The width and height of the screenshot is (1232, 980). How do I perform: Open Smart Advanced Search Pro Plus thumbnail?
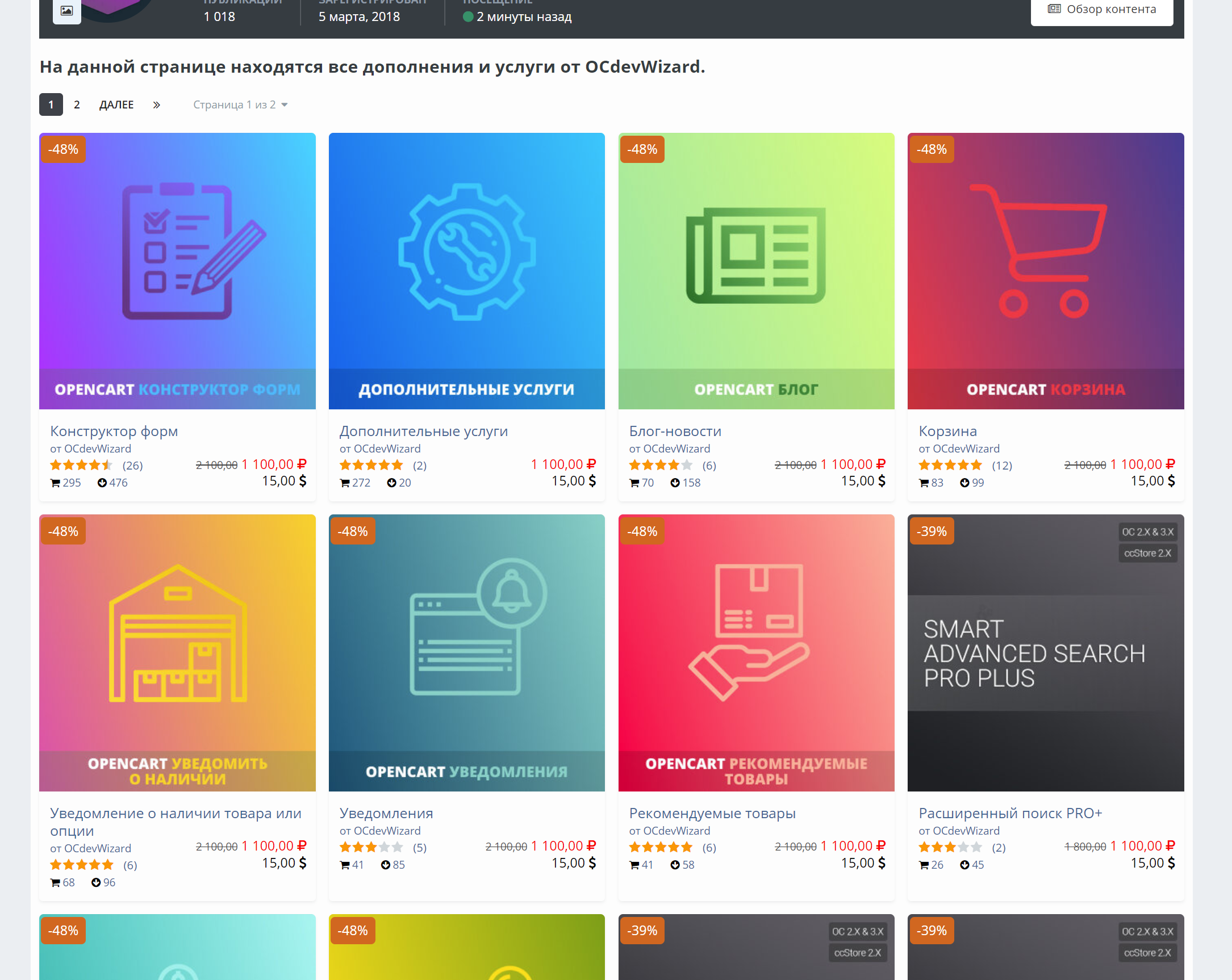point(1046,653)
